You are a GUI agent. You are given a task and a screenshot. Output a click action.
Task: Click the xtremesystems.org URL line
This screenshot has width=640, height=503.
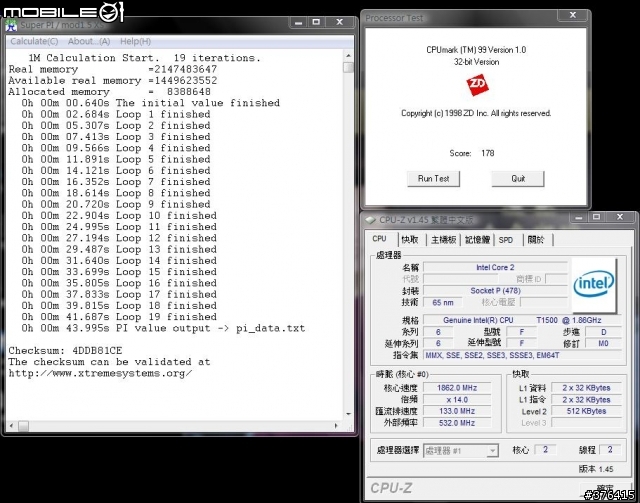tap(100, 373)
